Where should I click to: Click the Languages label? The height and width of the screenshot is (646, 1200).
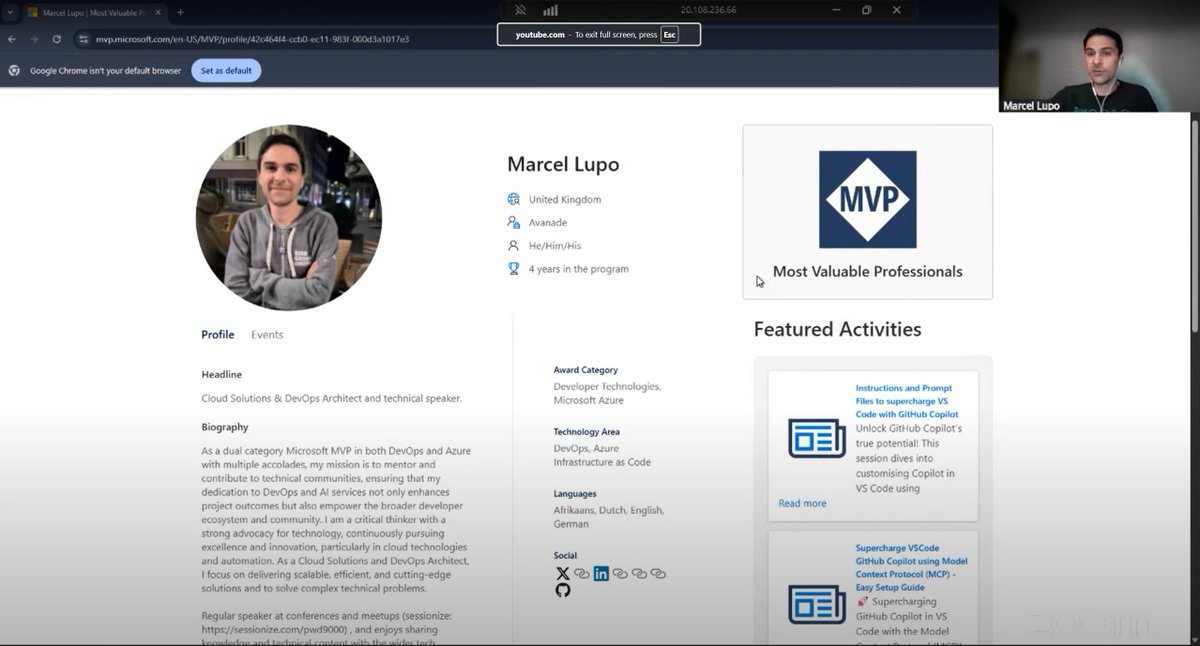575,494
